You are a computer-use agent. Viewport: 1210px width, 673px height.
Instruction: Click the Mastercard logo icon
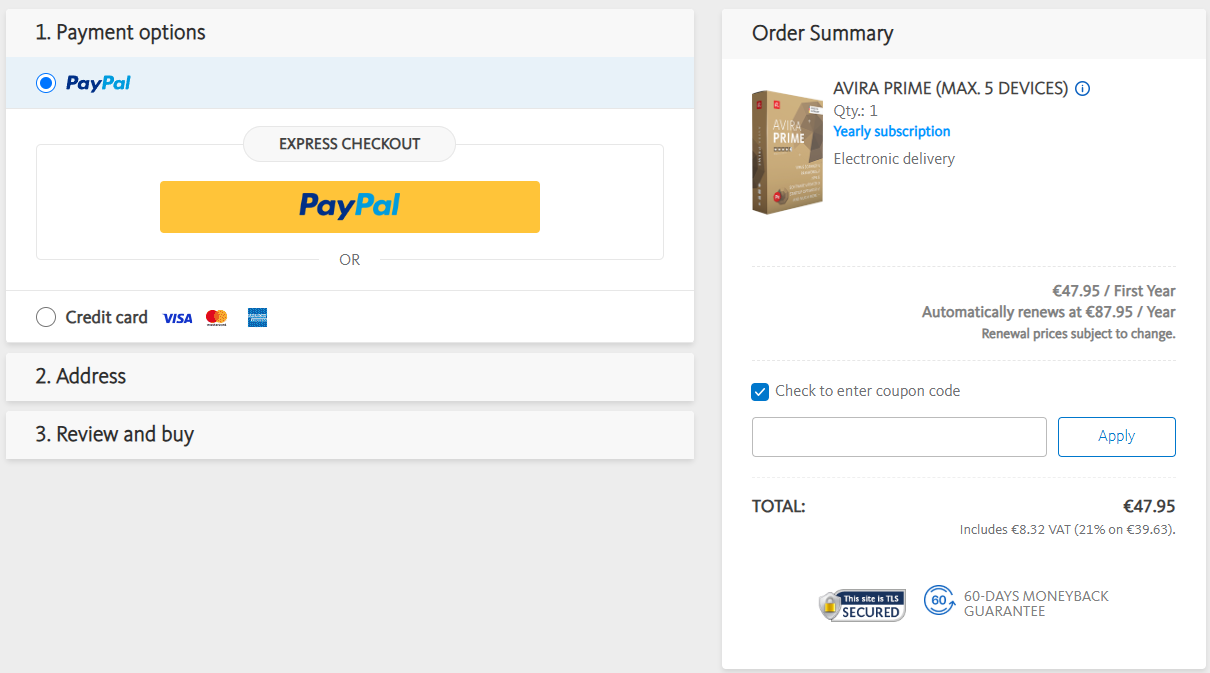(216, 318)
